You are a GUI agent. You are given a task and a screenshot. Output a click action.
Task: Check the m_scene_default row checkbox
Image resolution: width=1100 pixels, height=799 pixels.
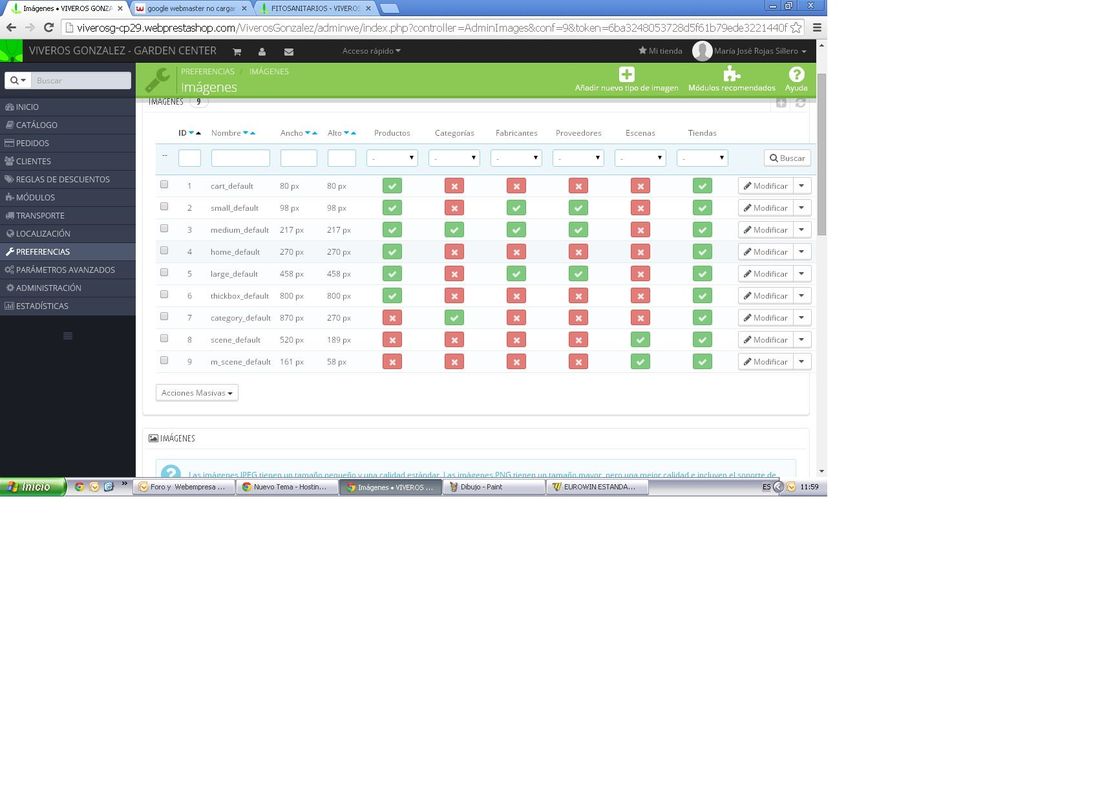click(164, 361)
